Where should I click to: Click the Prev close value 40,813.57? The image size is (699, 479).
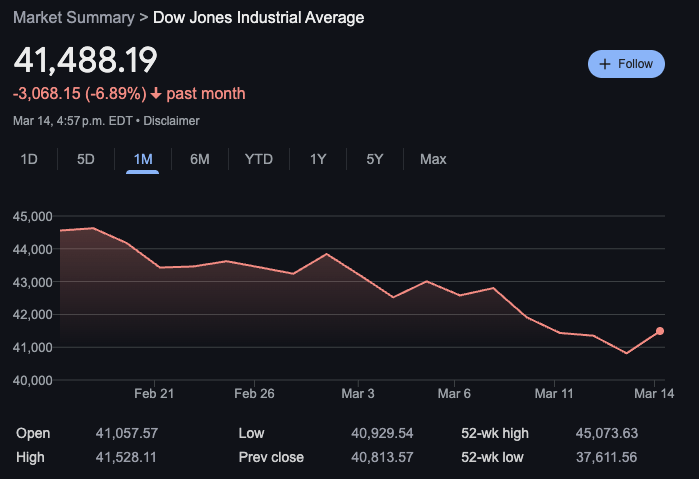click(x=382, y=457)
